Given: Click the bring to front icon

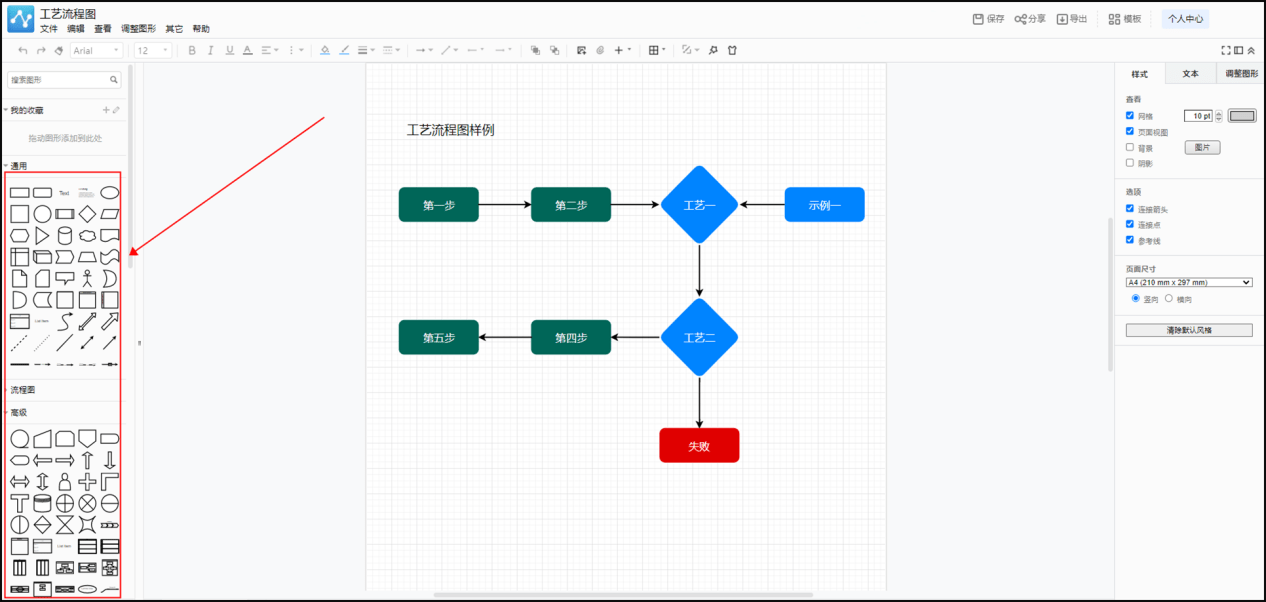Looking at the screenshot, I should pos(535,50).
